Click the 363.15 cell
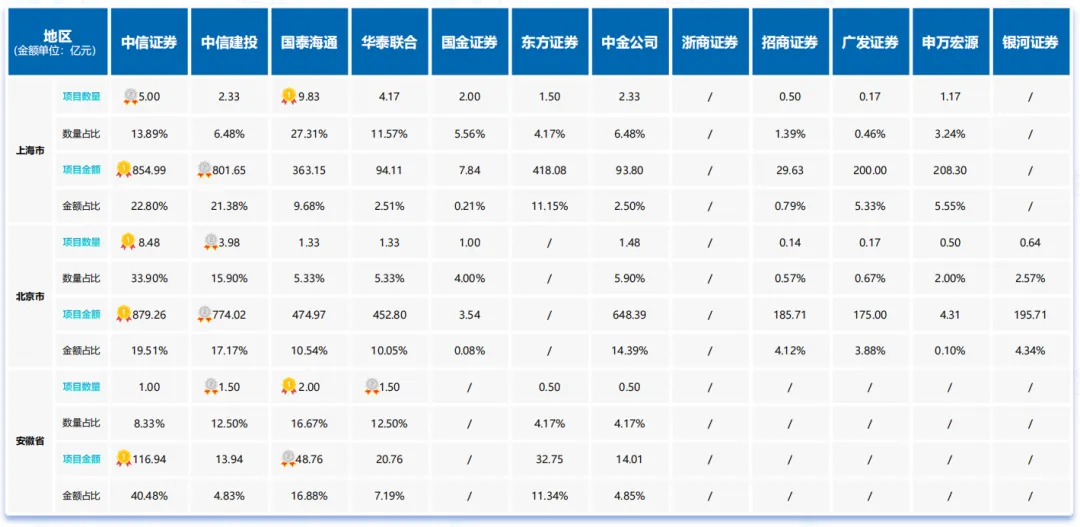 click(309, 169)
